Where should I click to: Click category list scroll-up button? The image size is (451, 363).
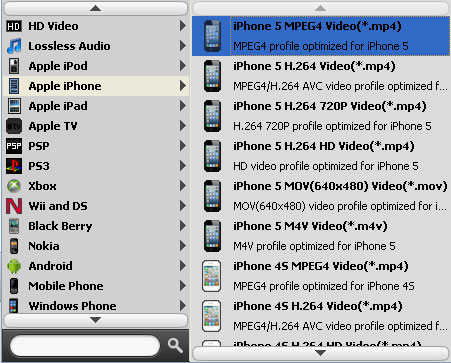(x=95, y=8)
